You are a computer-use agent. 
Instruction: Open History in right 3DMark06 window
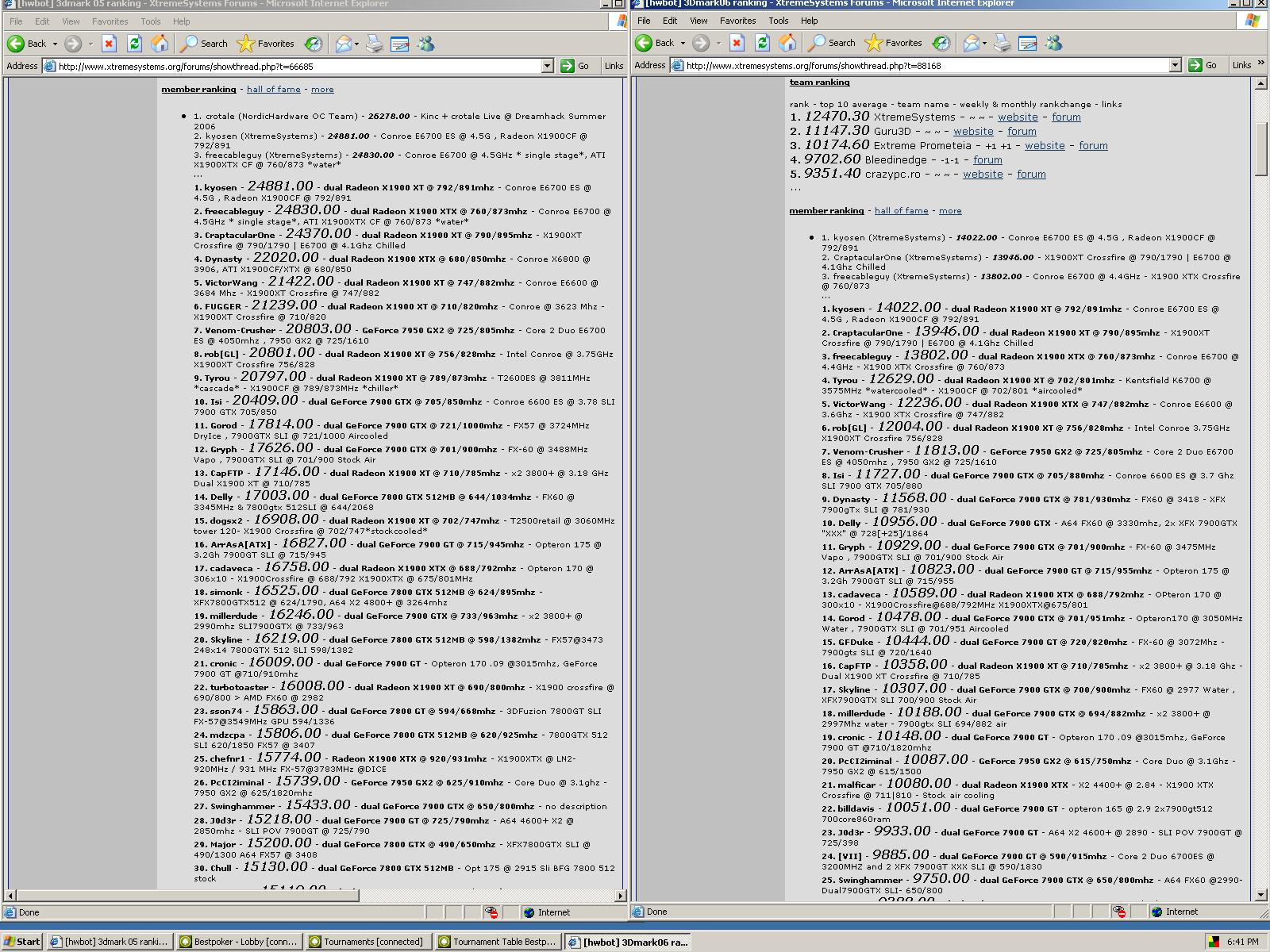[941, 43]
